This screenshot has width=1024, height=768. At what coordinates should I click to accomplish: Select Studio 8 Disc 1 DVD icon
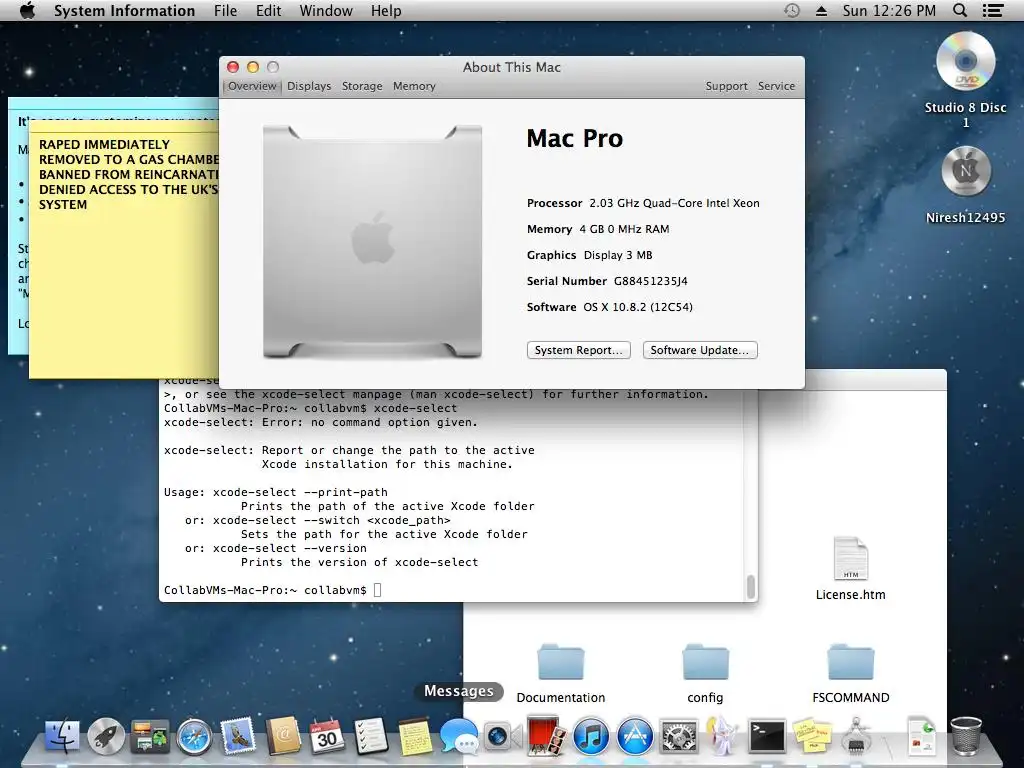(x=966, y=61)
